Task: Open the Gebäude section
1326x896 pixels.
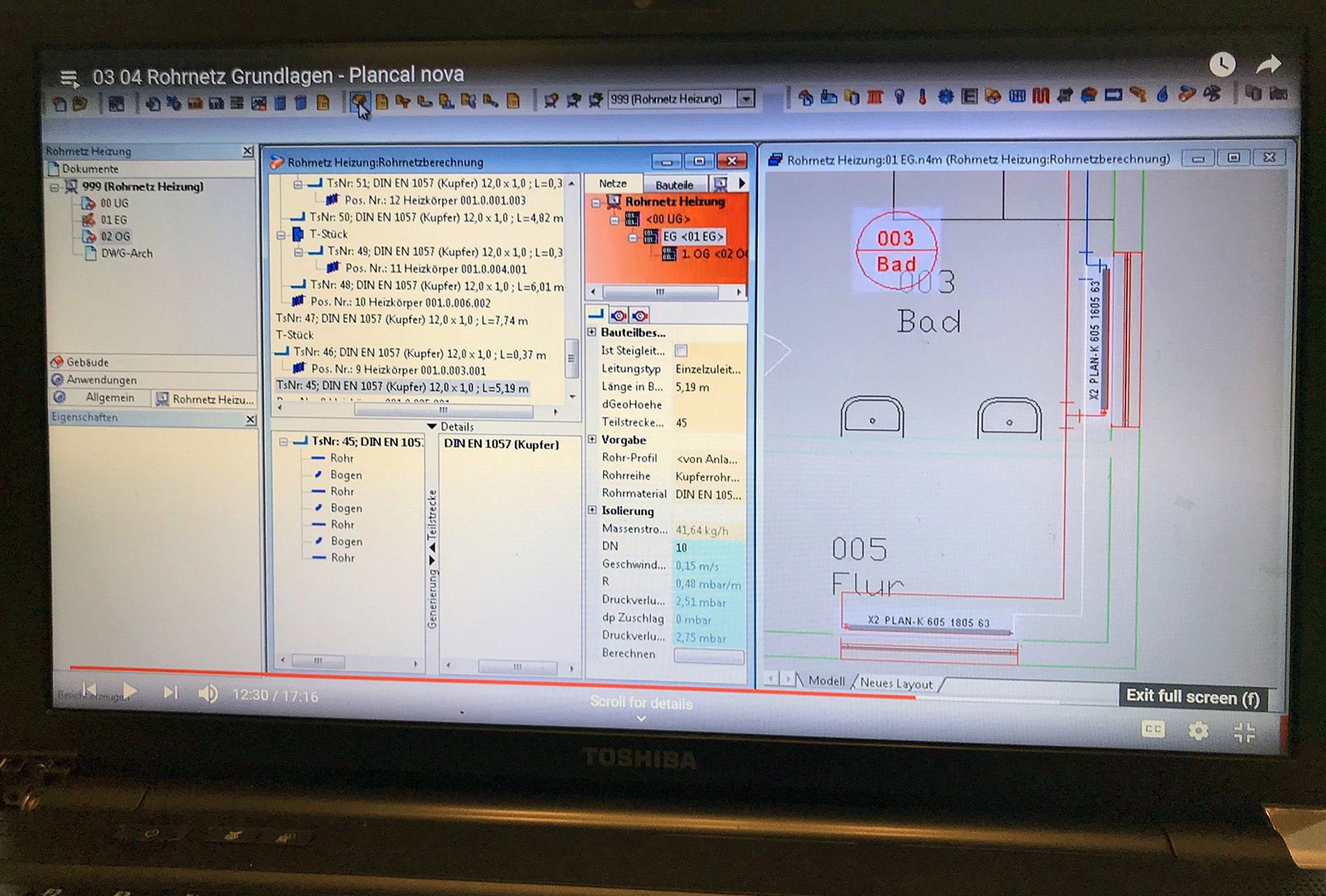Action: 152,362
